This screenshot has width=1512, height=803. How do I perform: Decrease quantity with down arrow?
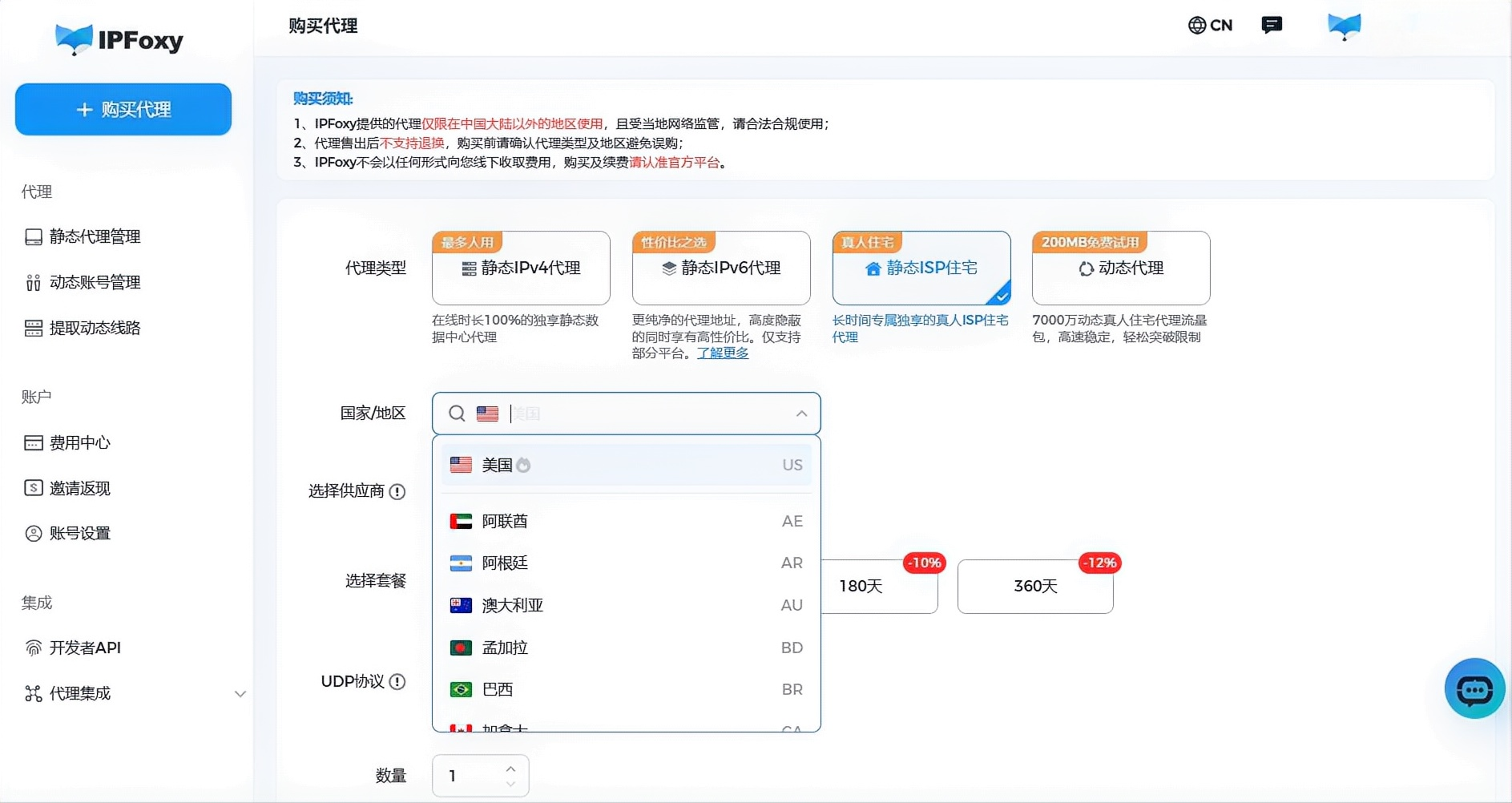(510, 784)
